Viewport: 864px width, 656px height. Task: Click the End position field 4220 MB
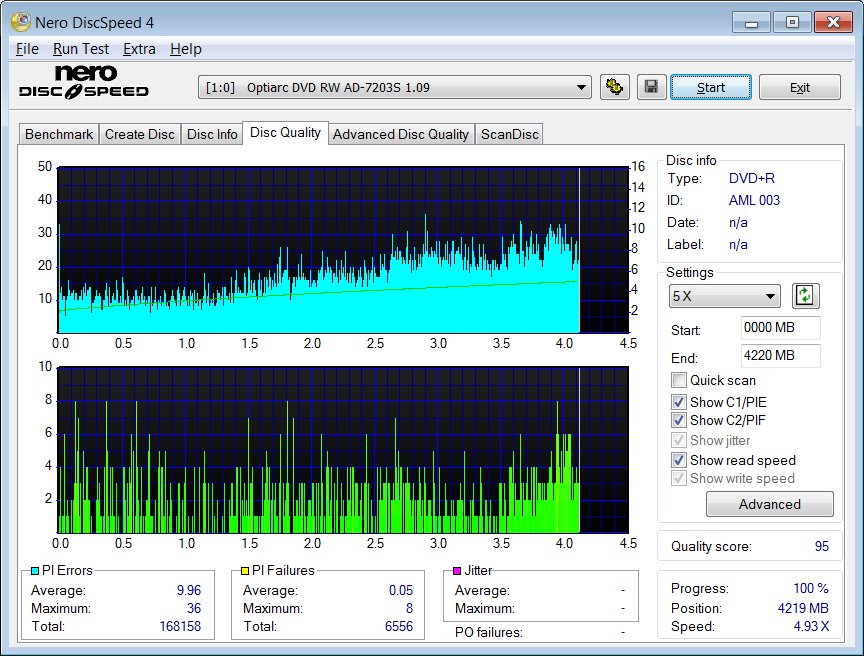(x=780, y=355)
